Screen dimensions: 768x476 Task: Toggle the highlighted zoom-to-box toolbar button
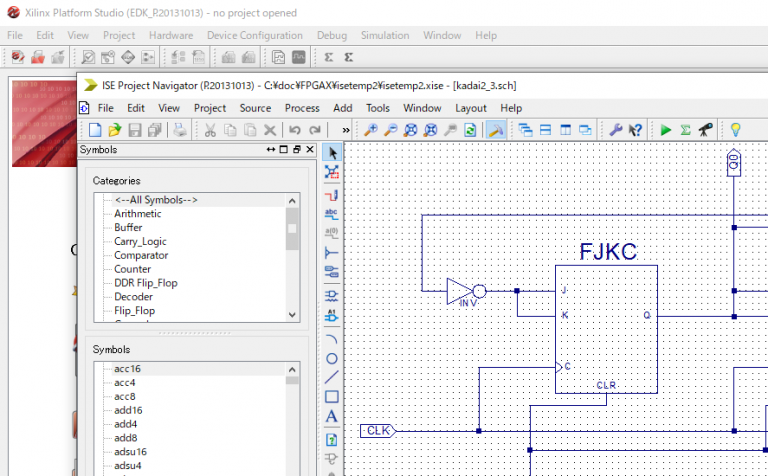[x=495, y=130]
